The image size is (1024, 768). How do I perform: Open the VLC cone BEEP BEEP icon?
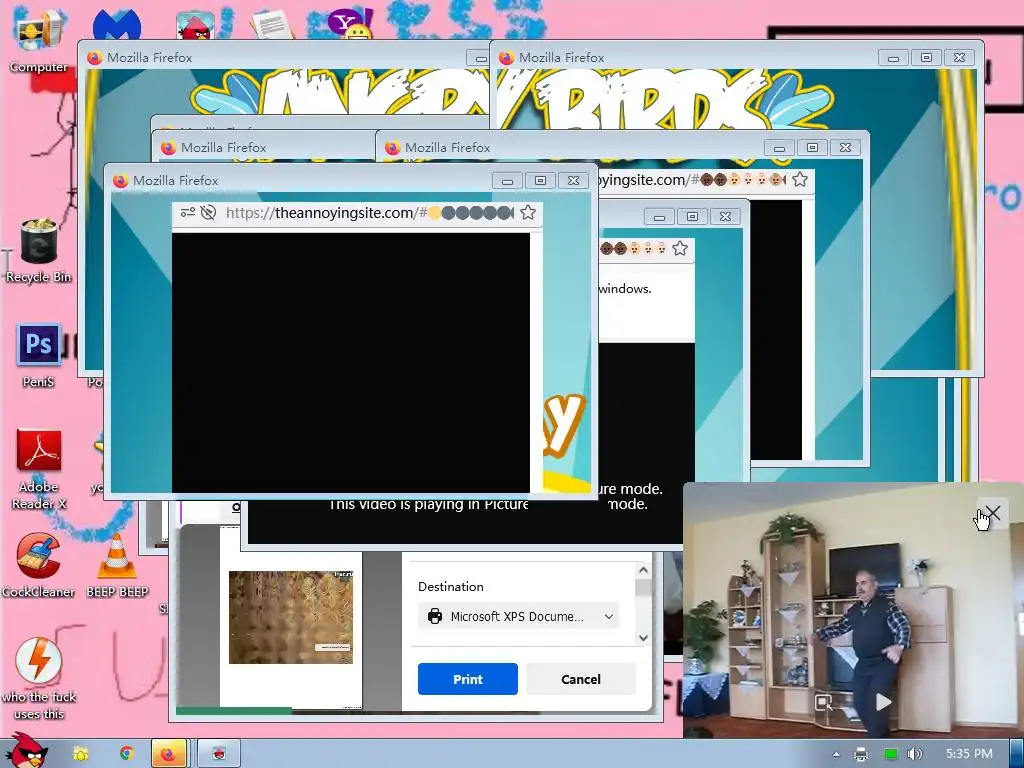point(117,564)
